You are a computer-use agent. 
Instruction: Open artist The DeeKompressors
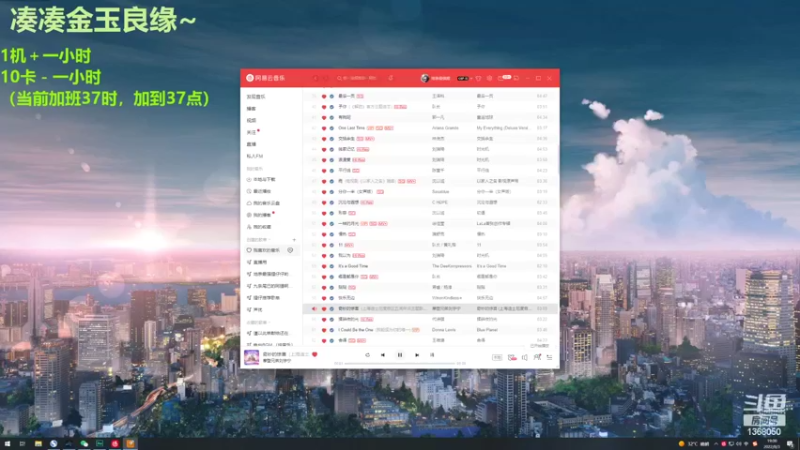(x=452, y=266)
